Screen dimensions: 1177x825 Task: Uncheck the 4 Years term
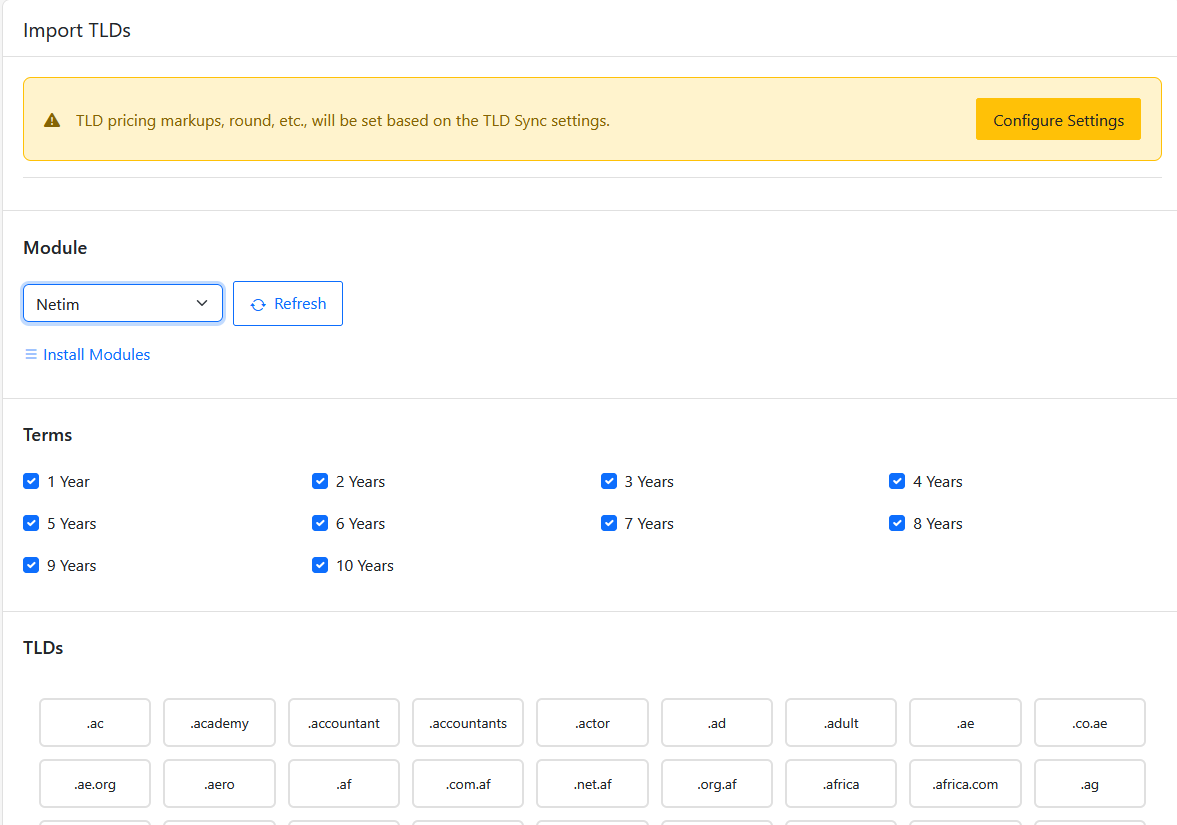pyautogui.click(x=897, y=481)
